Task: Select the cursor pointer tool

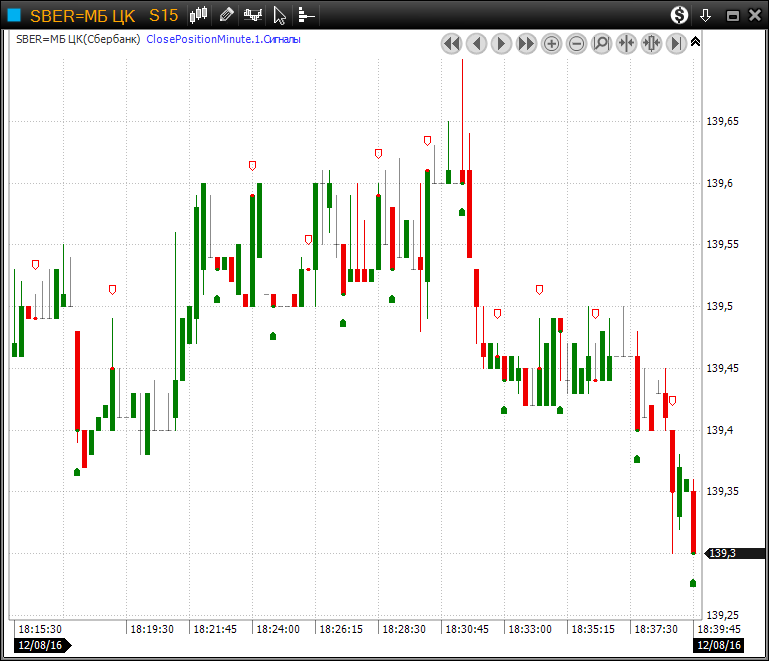Action: [280, 15]
